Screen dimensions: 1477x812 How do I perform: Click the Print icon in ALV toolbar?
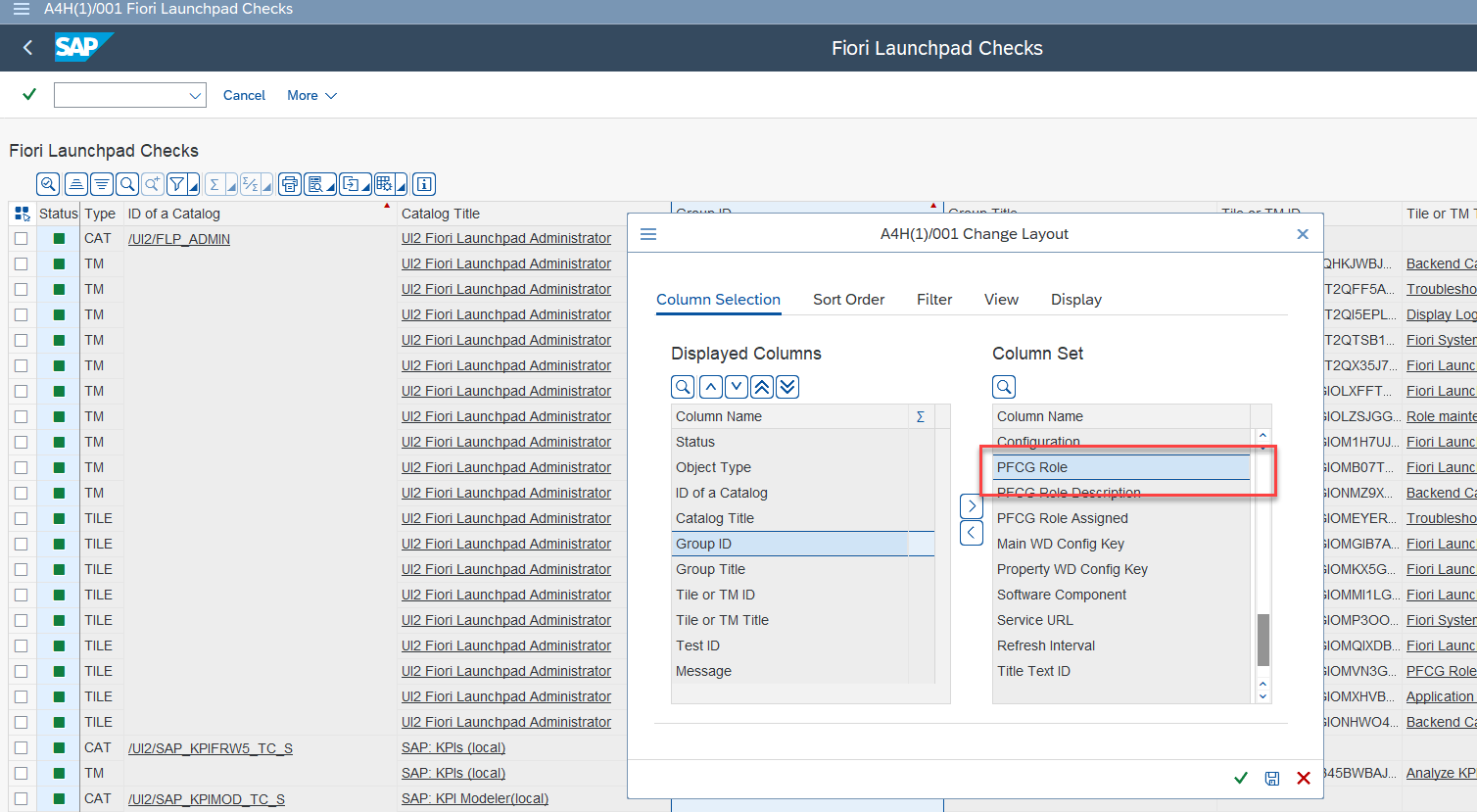290,184
